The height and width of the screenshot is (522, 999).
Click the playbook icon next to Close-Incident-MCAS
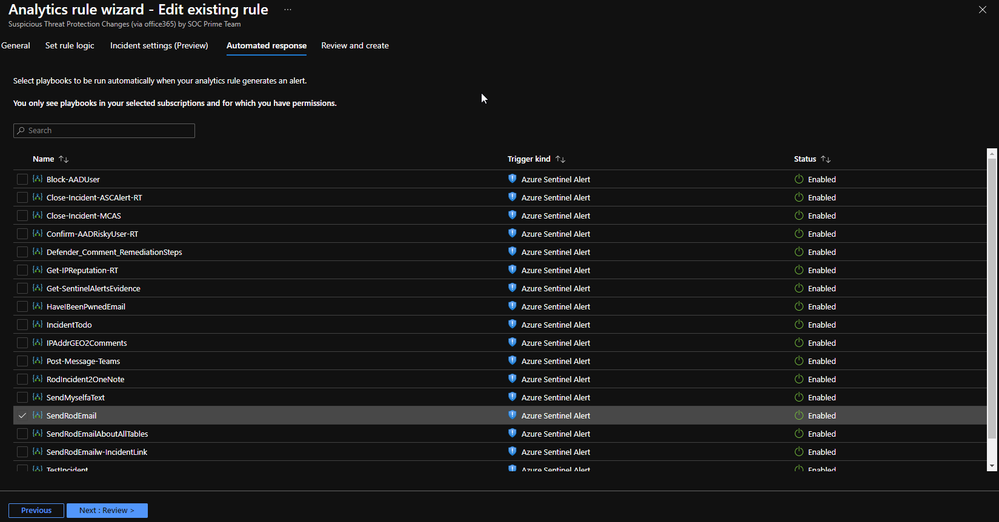point(38,215)
